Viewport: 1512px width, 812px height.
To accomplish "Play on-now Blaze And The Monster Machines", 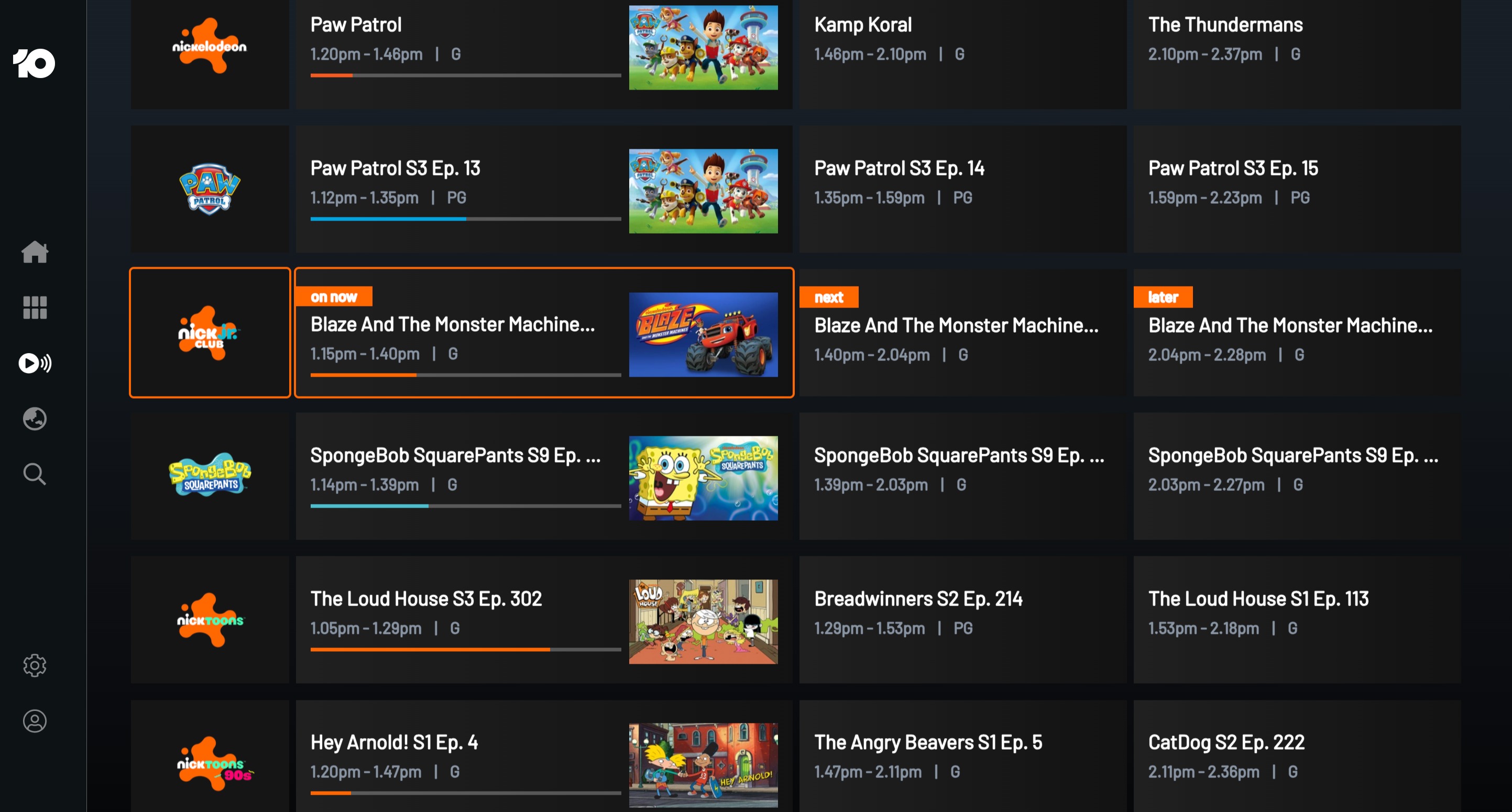I will click(x=543, y=333).
